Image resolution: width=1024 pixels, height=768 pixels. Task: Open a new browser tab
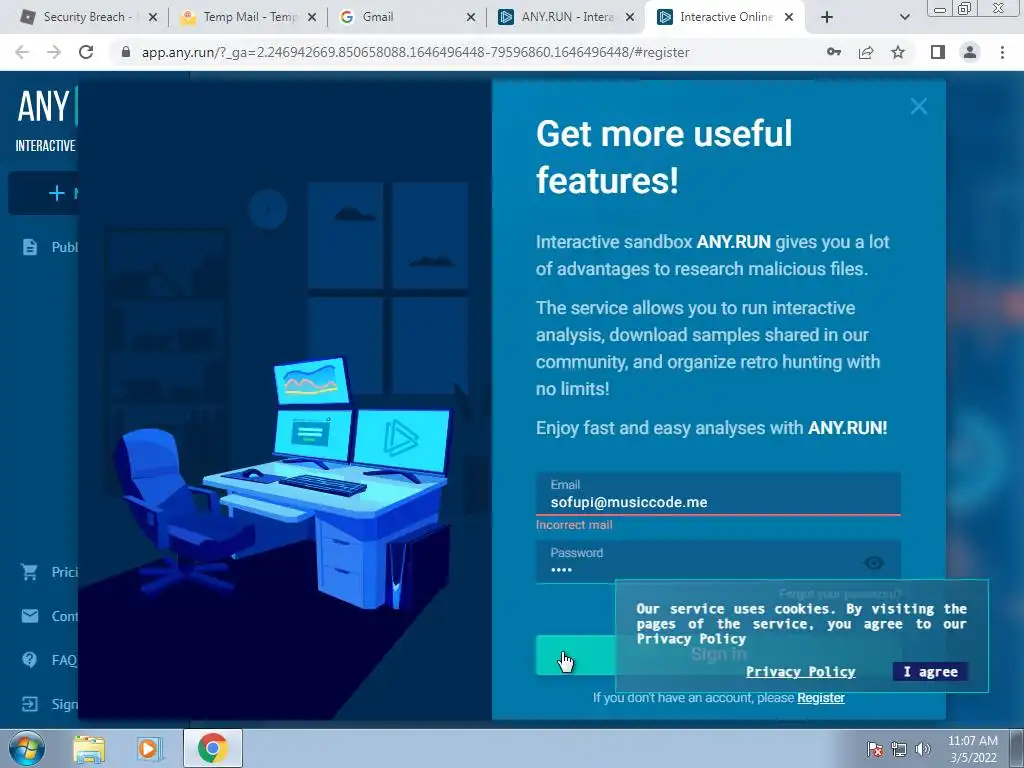pos(827,17)
